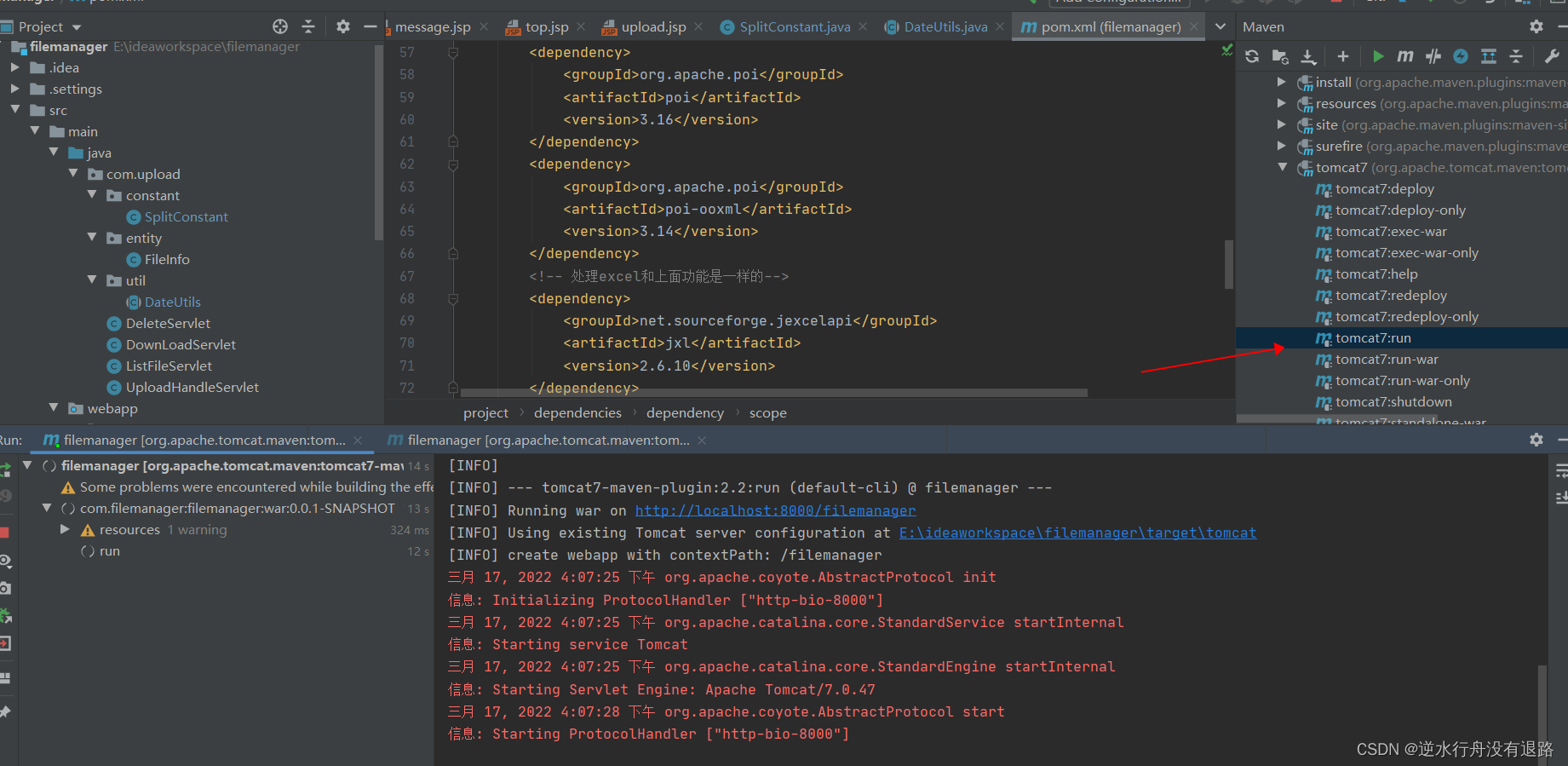Execute Maven goal with the m icon
Image resolution: width=1568 pixels, height=766 pixels.
(x=1405, y=56)
